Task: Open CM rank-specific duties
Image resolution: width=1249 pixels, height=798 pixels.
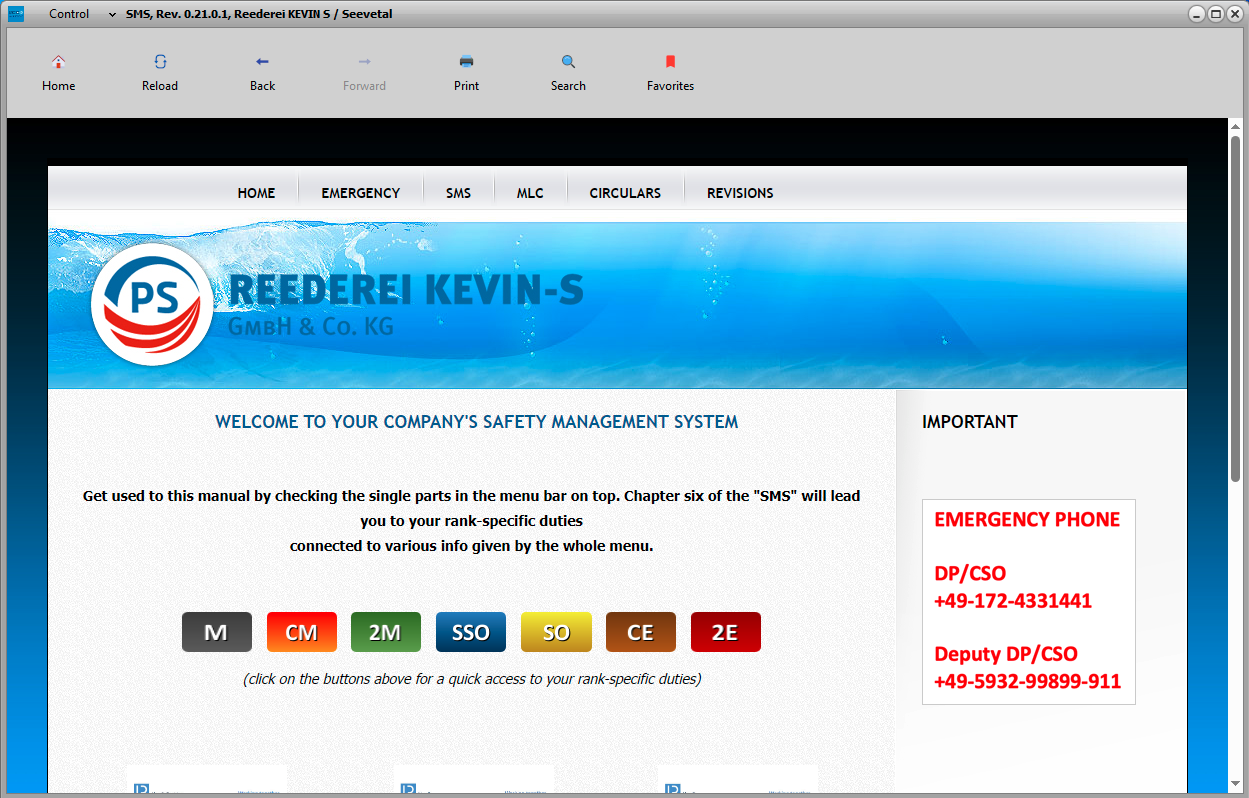Action: 301,632
